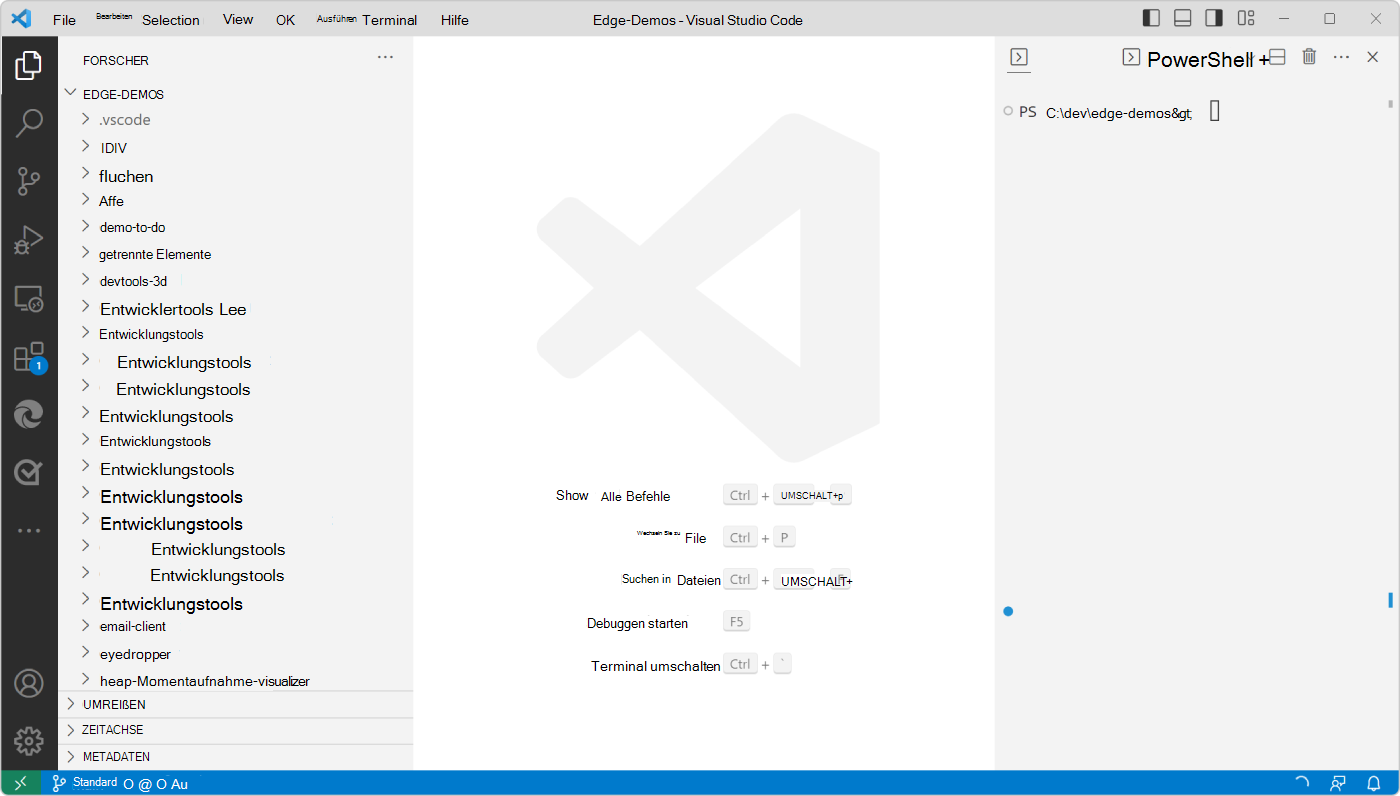Open the Hilfe menu
This screenshot has width=1400, height=796.
(x=454, y=19)
